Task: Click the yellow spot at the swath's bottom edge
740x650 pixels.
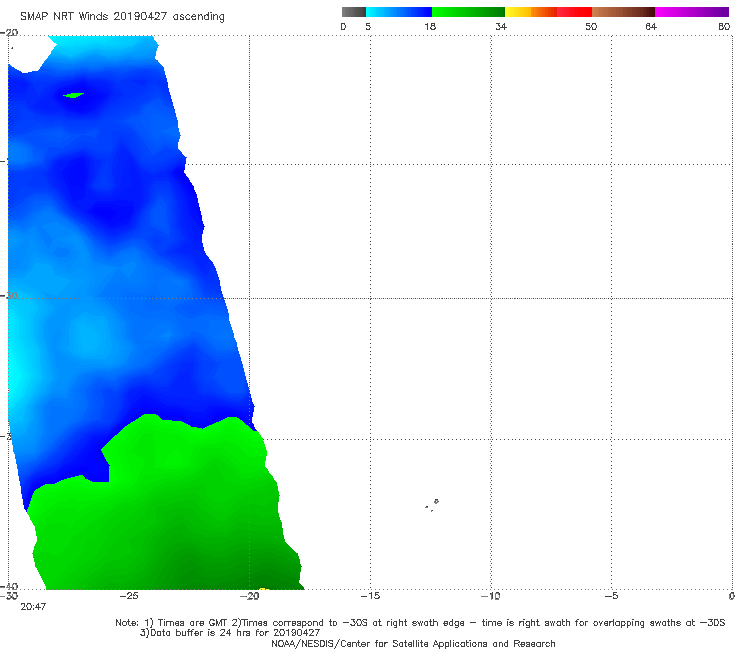Action: (264, 589)
